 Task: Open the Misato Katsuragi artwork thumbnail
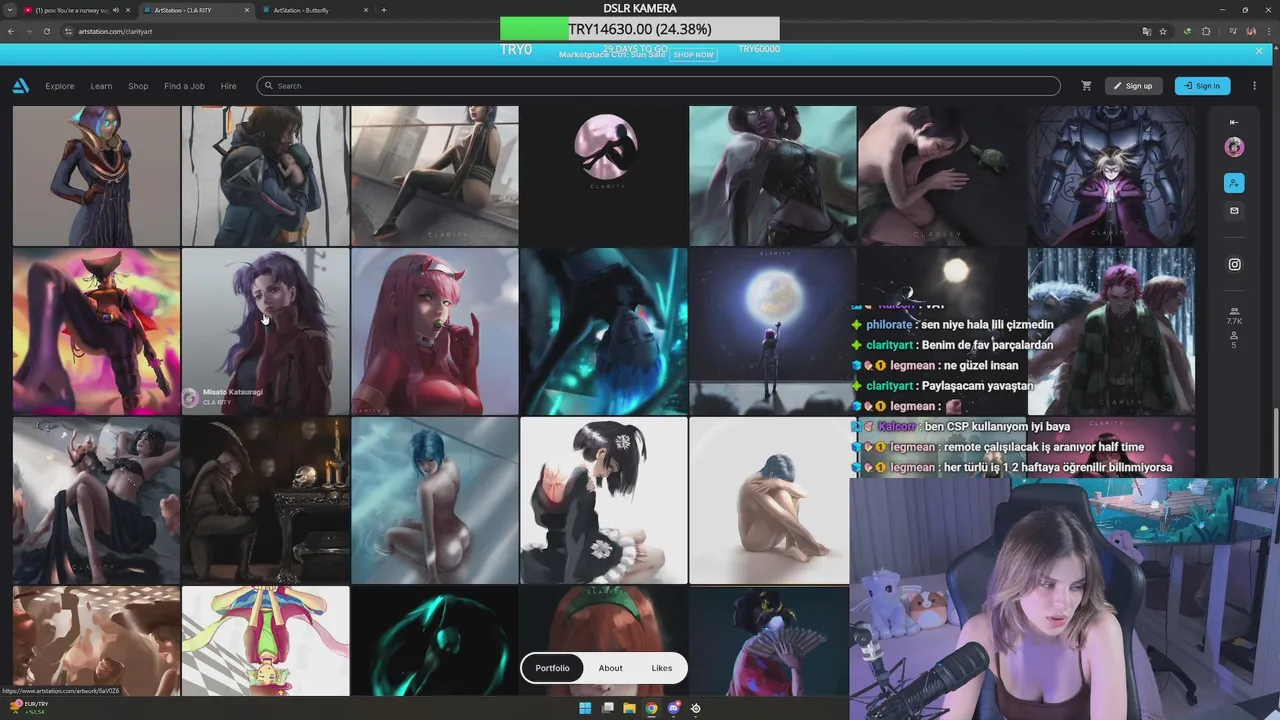coord(265,331)
